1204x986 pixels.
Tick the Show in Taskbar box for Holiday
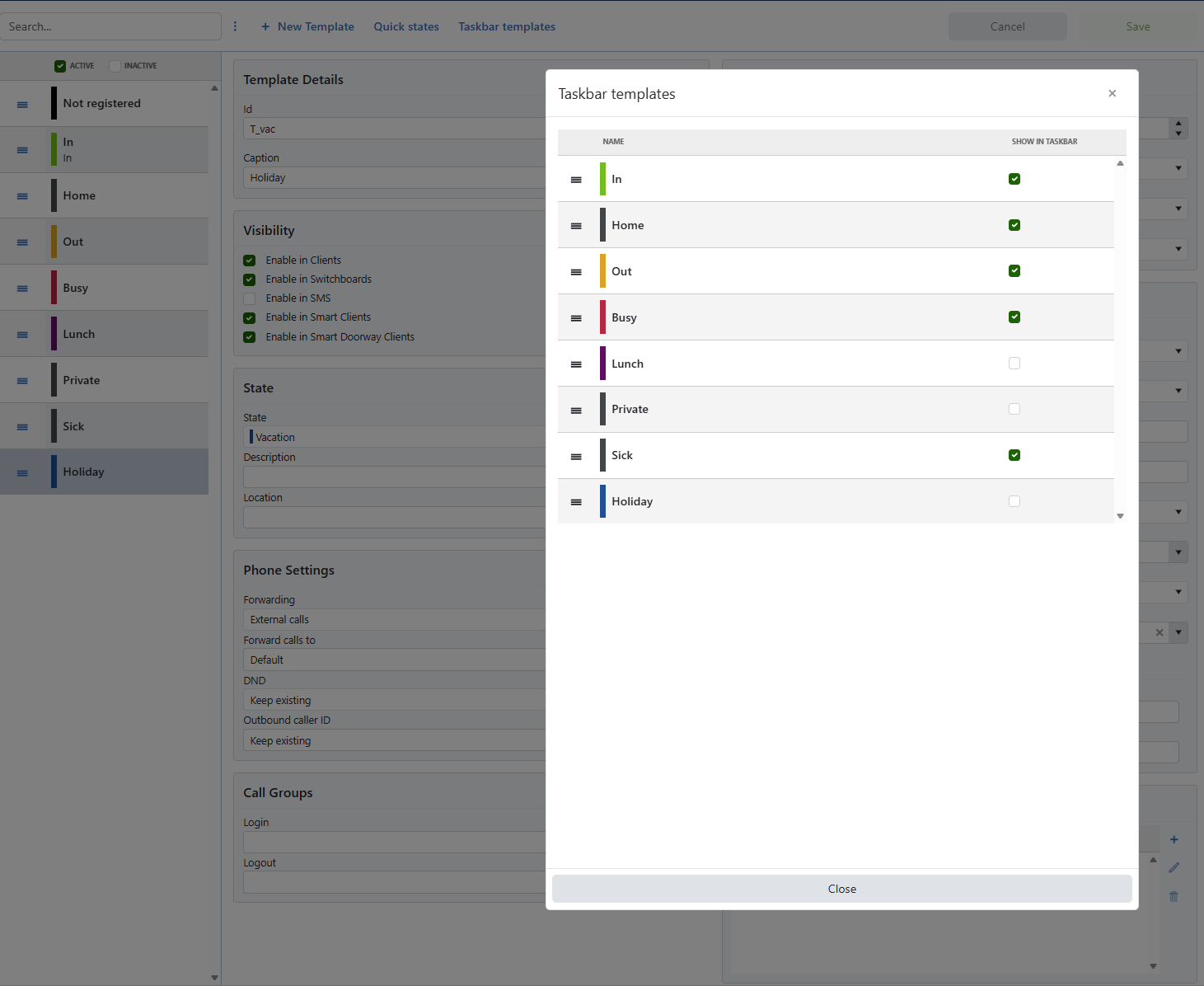pyautogui.click(x=1014, y=501)
